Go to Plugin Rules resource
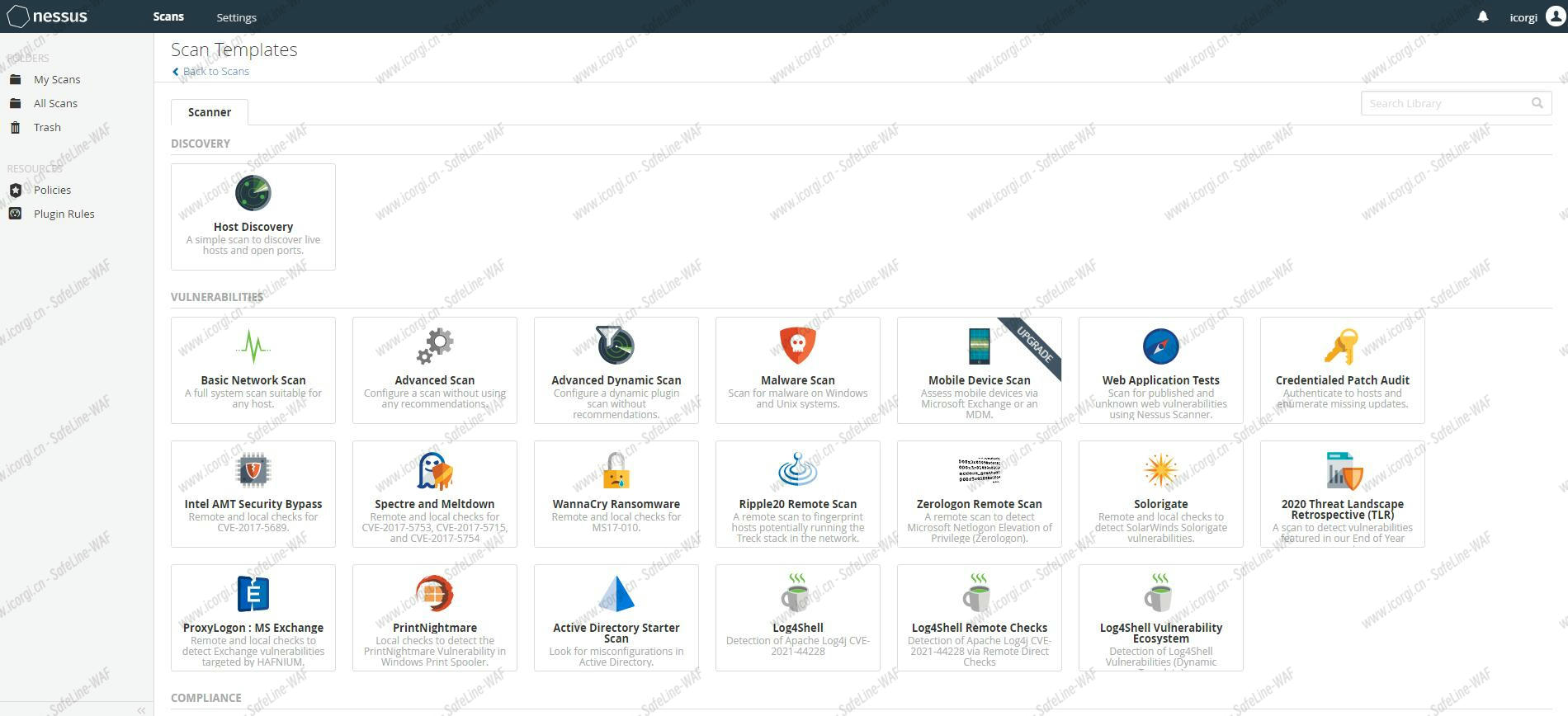This screenshot has width=1568, height=716. tap(64, 214)
